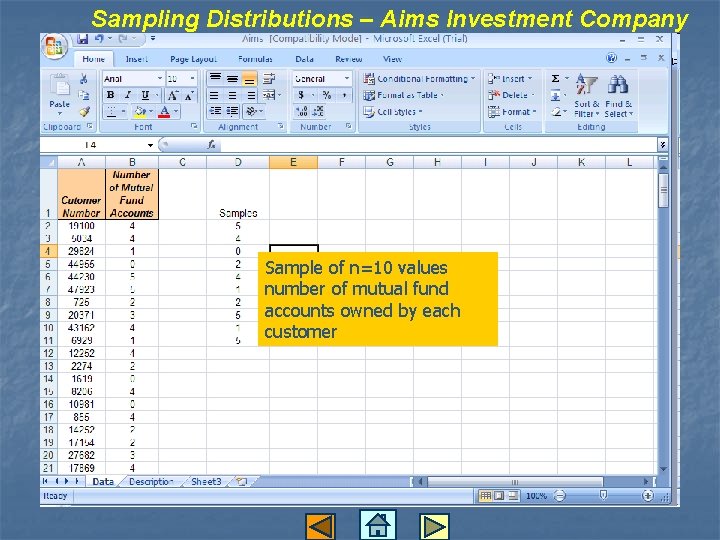Screen dimensions: 720x540
Task: Click Merge and Center
Action: [x=269, y=96]
